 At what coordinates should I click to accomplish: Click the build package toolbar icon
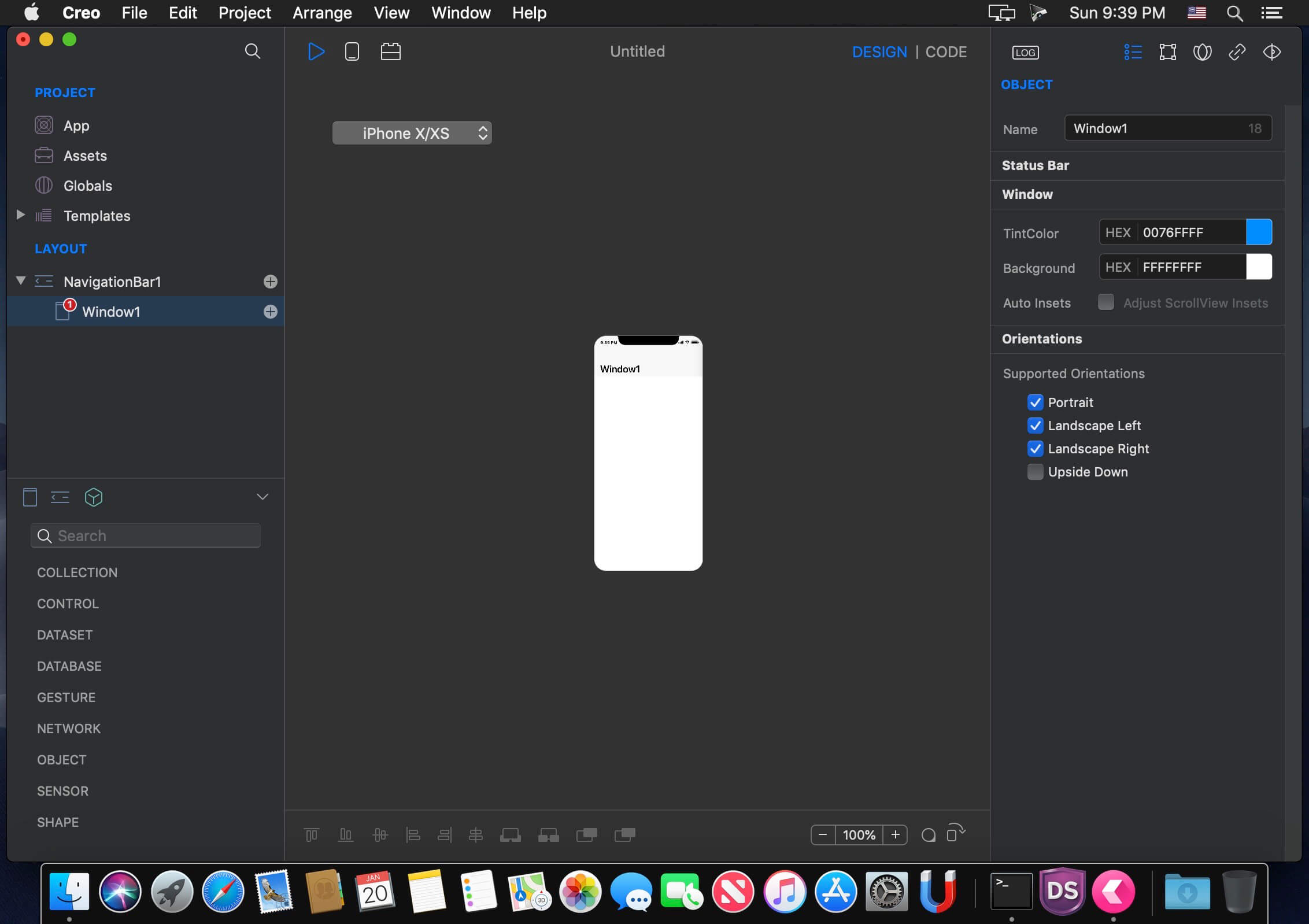391,52
